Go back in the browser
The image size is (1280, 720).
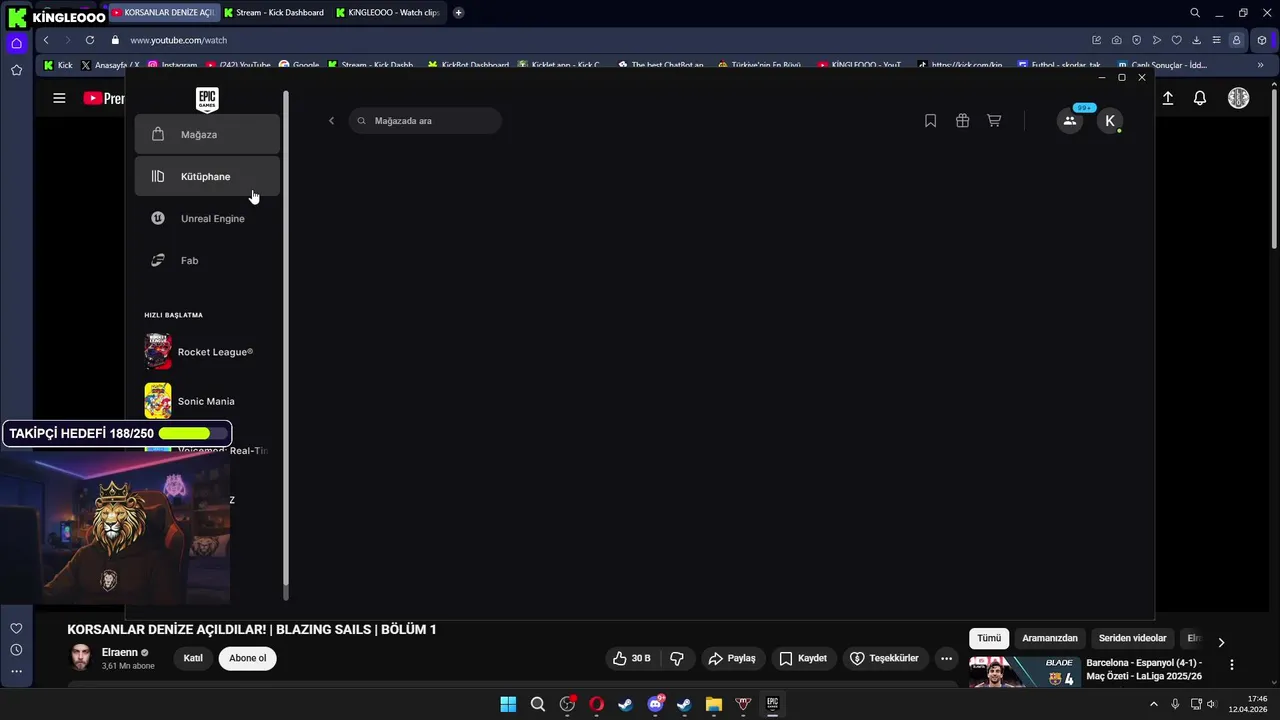(x=46, y=40)
